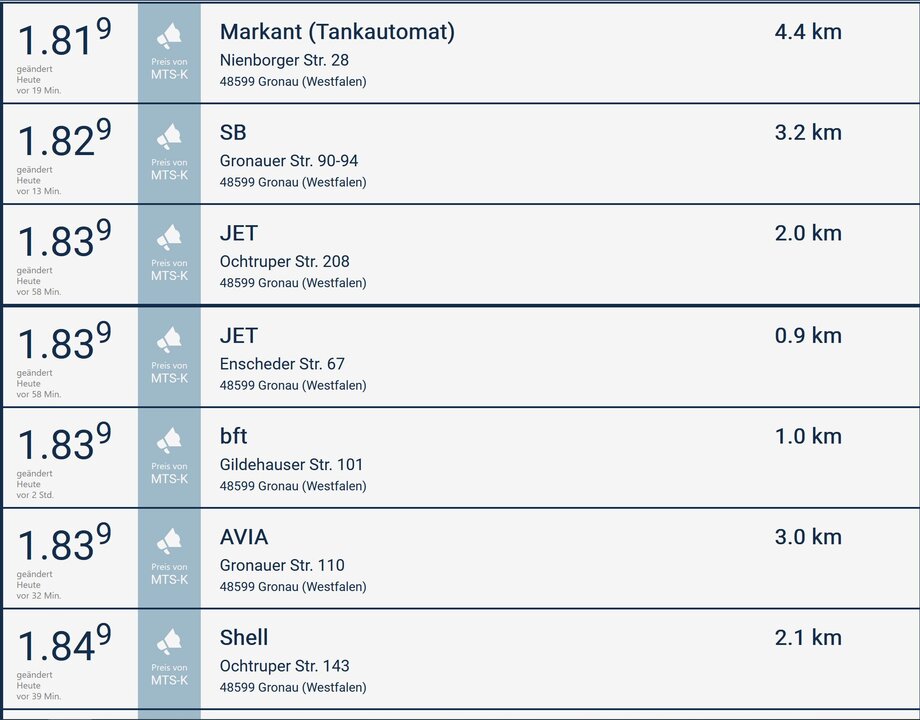Open the Shell station name link
The height and width of the screenshot is (720, 920).
click(244, 638)
